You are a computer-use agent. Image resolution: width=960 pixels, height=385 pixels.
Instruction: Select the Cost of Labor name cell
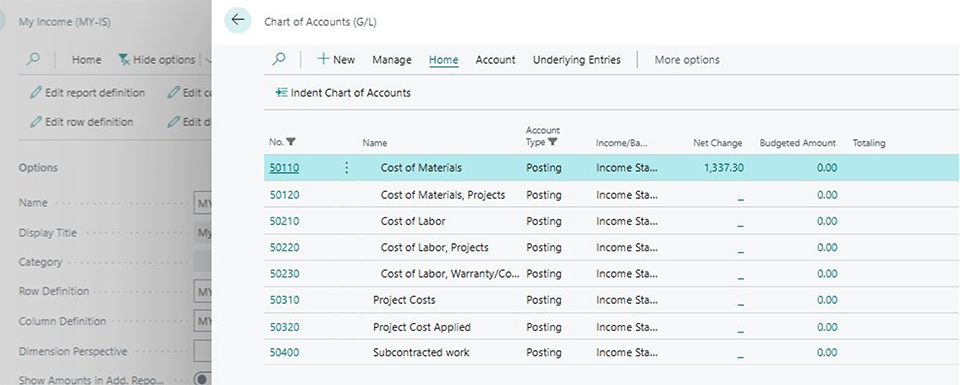413,221
